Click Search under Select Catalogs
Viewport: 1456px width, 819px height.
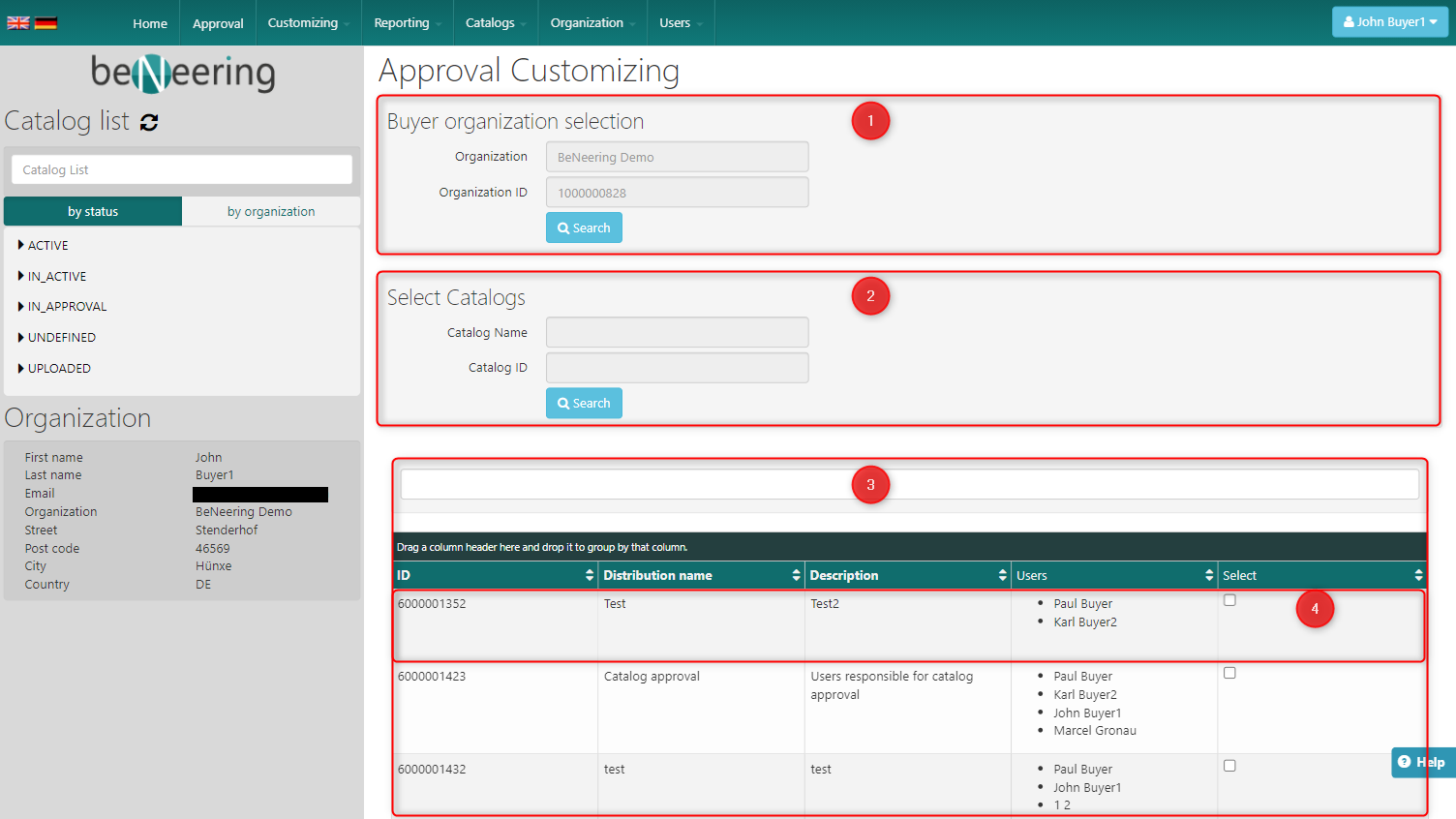584,403
